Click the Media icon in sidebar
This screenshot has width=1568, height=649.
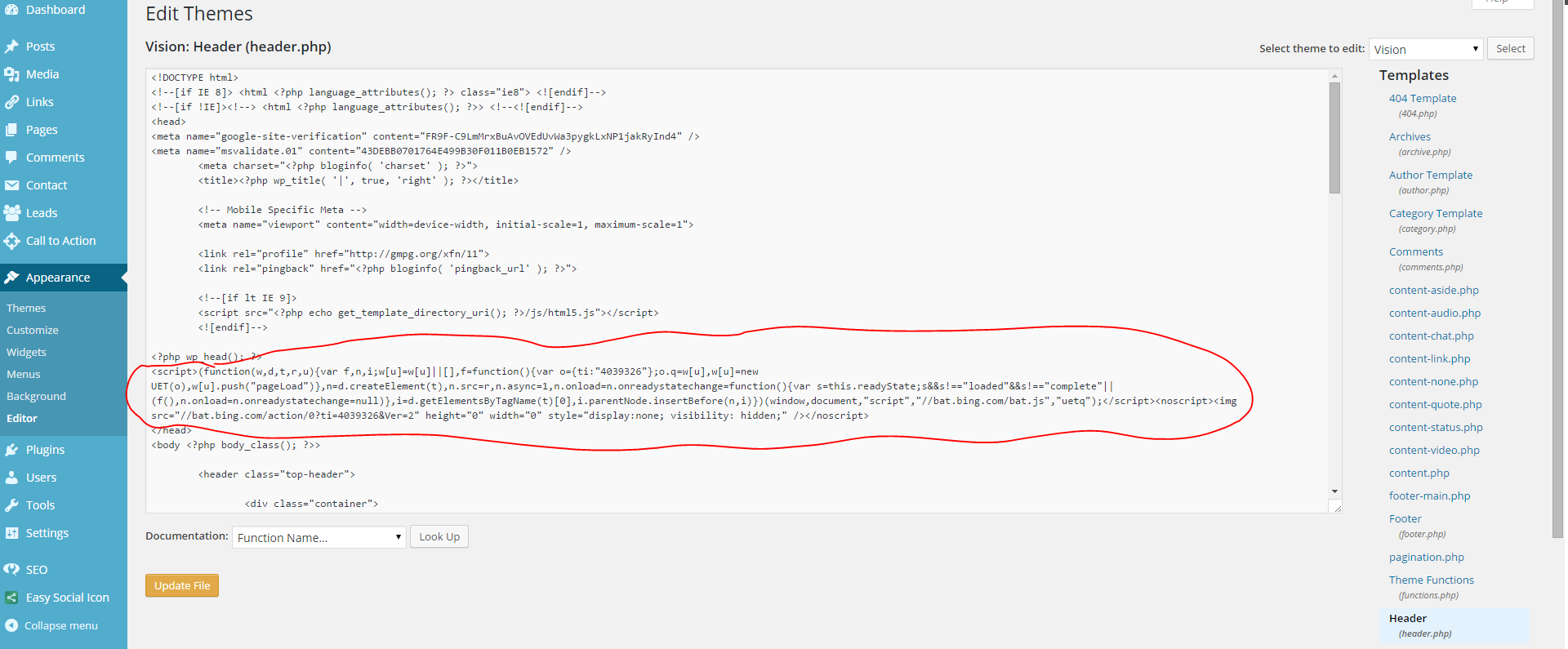click(x=11, y=74)
